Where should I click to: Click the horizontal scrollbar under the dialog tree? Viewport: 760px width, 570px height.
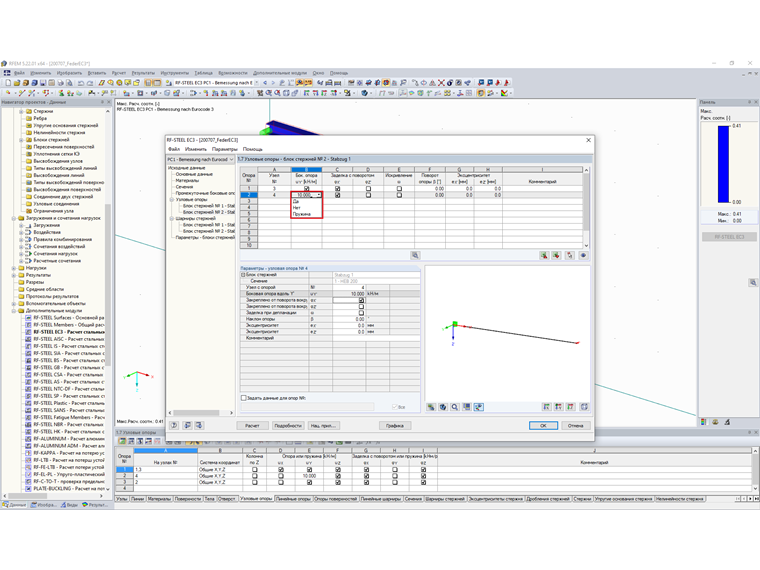pos(201,413)
